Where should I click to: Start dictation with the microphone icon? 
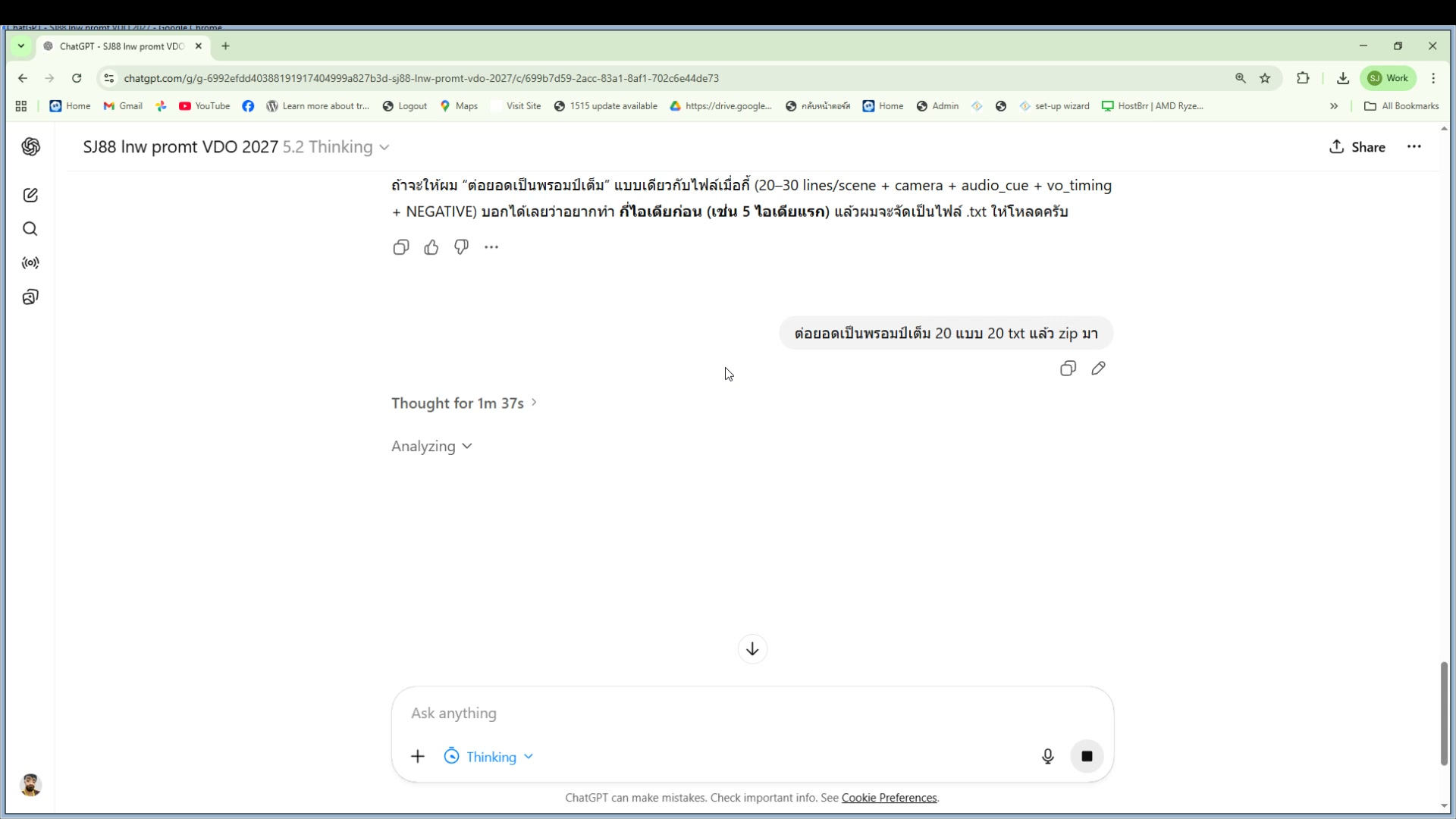(1047, 756)
